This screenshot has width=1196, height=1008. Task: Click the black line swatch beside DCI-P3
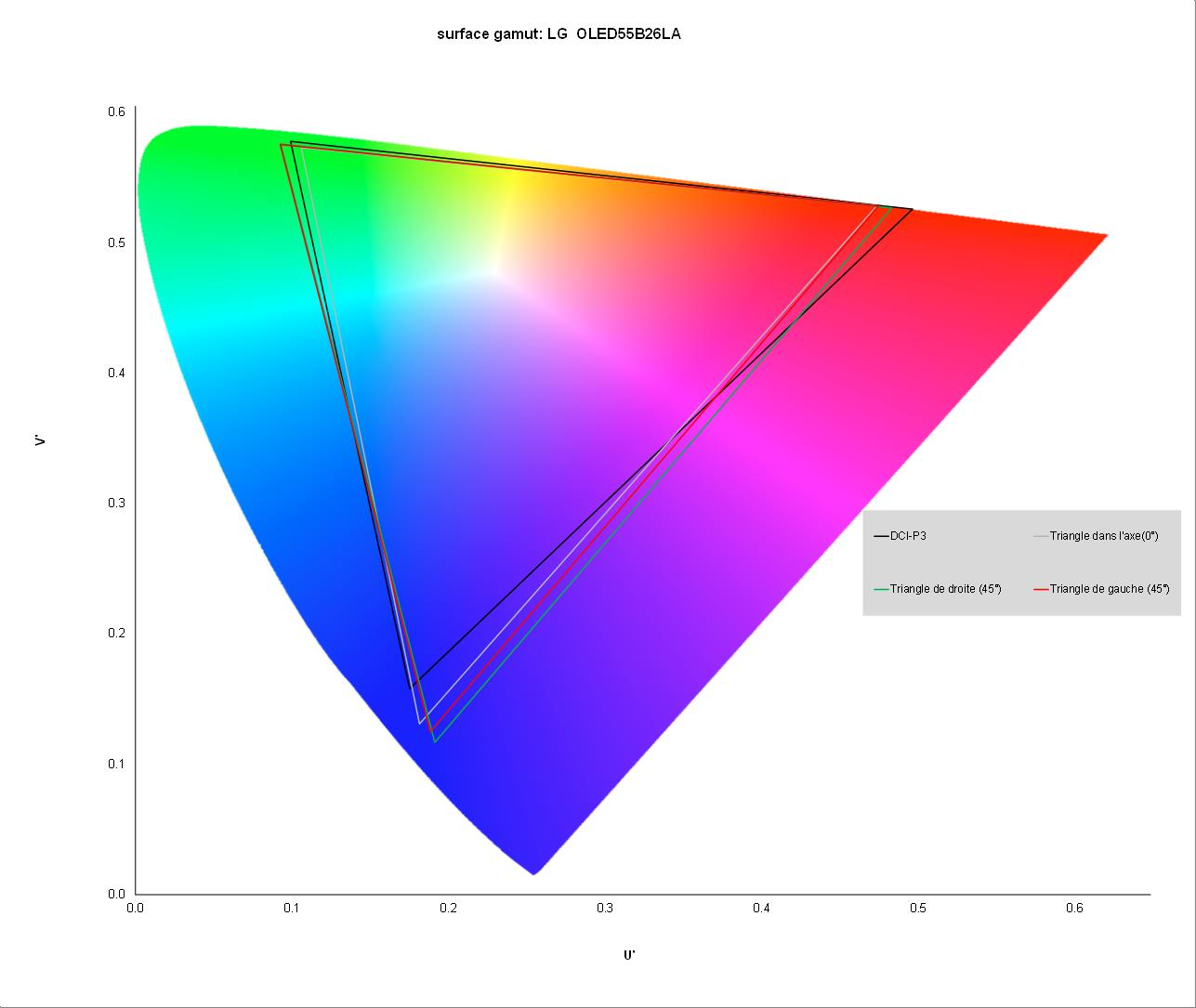point(881,536)
